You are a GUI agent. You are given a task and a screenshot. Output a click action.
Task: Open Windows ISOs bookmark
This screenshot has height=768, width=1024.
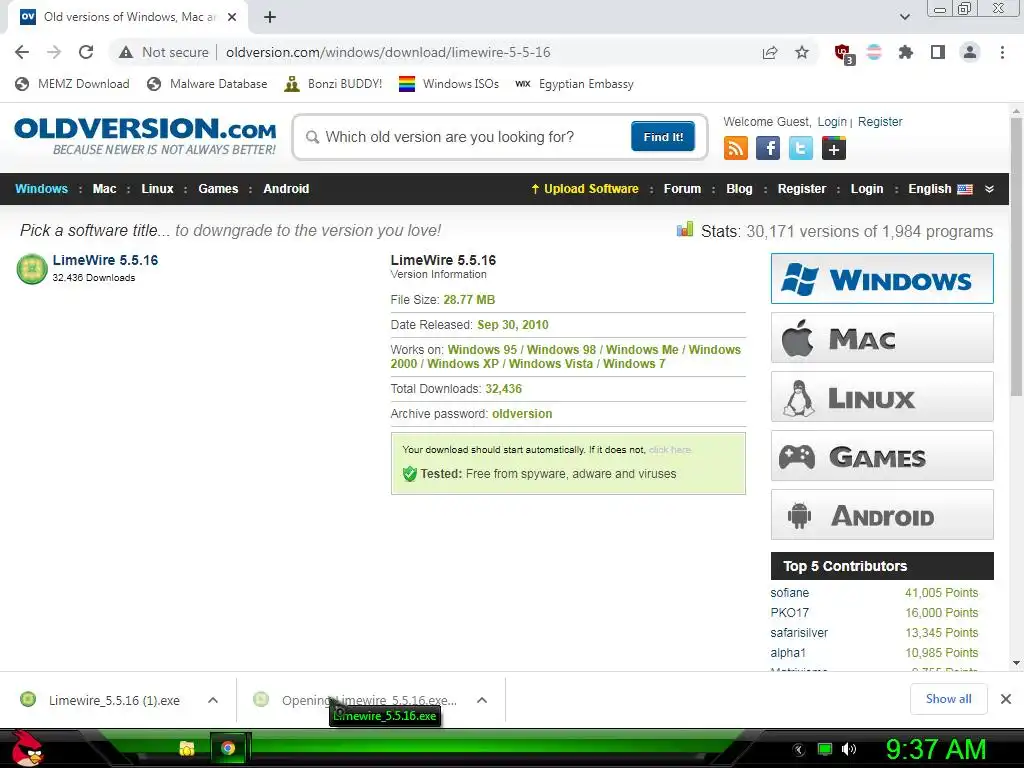449,84
